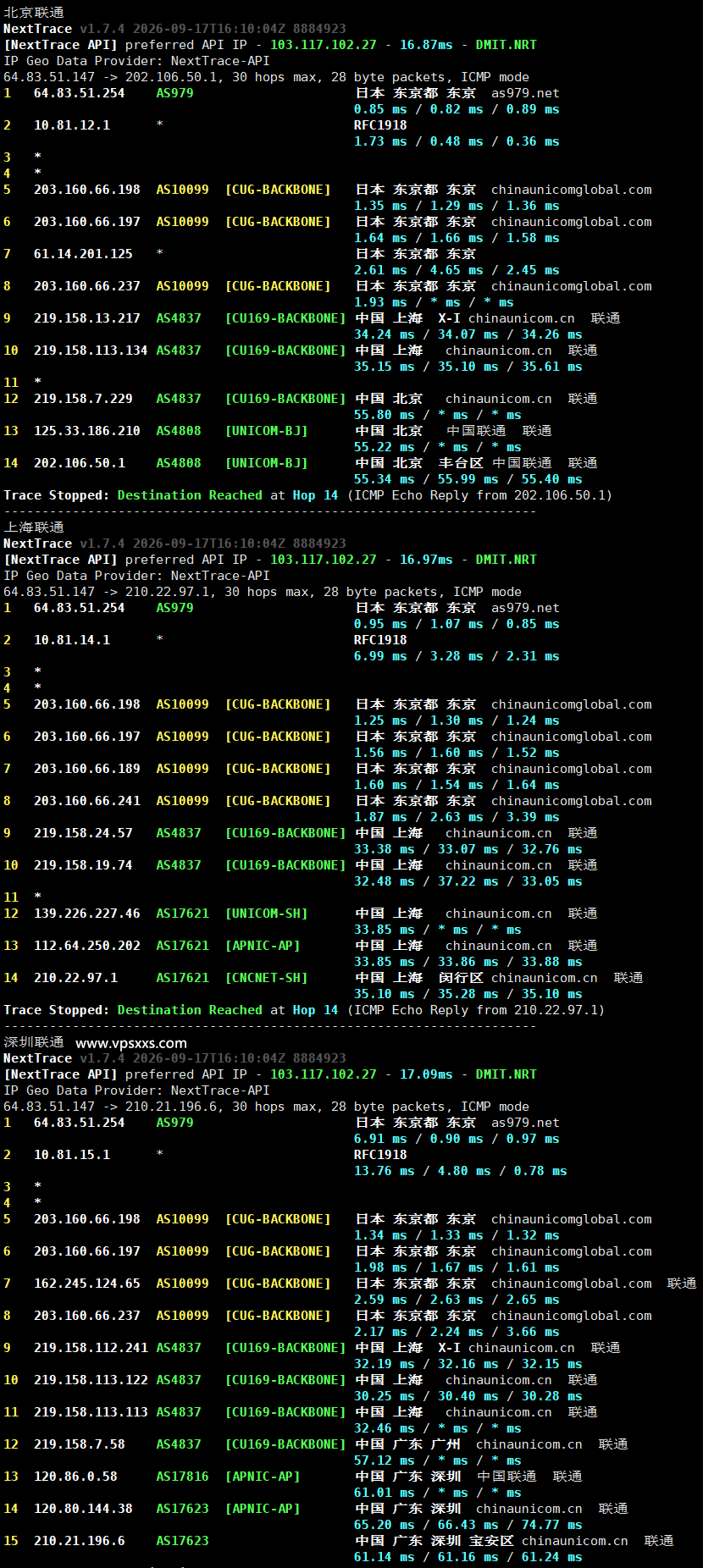Select [CNCNET-SH] label on hop 14
This screenshot has width=703, height=1568.
click(x=267, y=978)
